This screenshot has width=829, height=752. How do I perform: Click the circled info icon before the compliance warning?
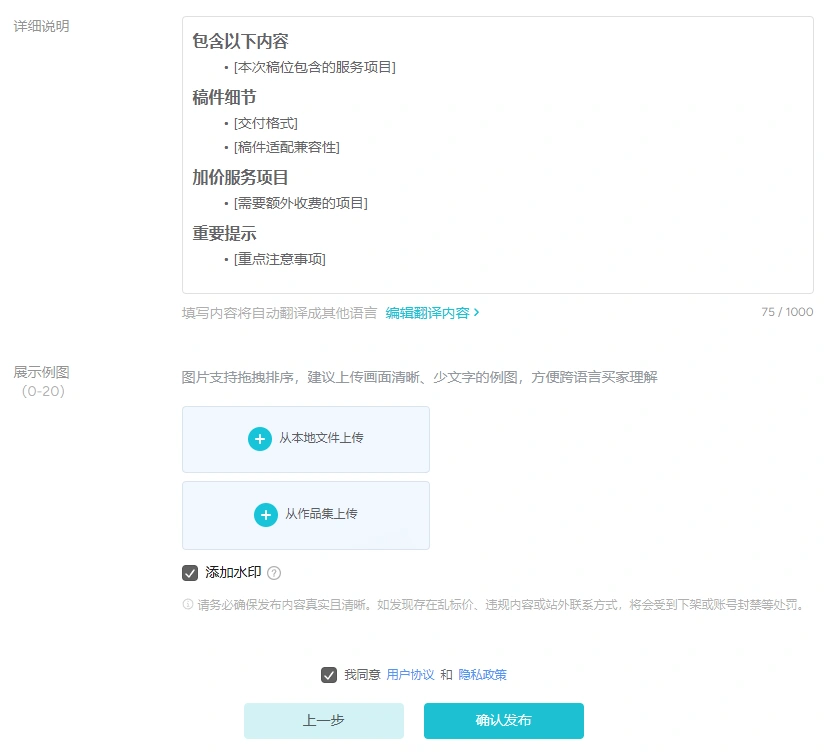click(x=185, y=607)
